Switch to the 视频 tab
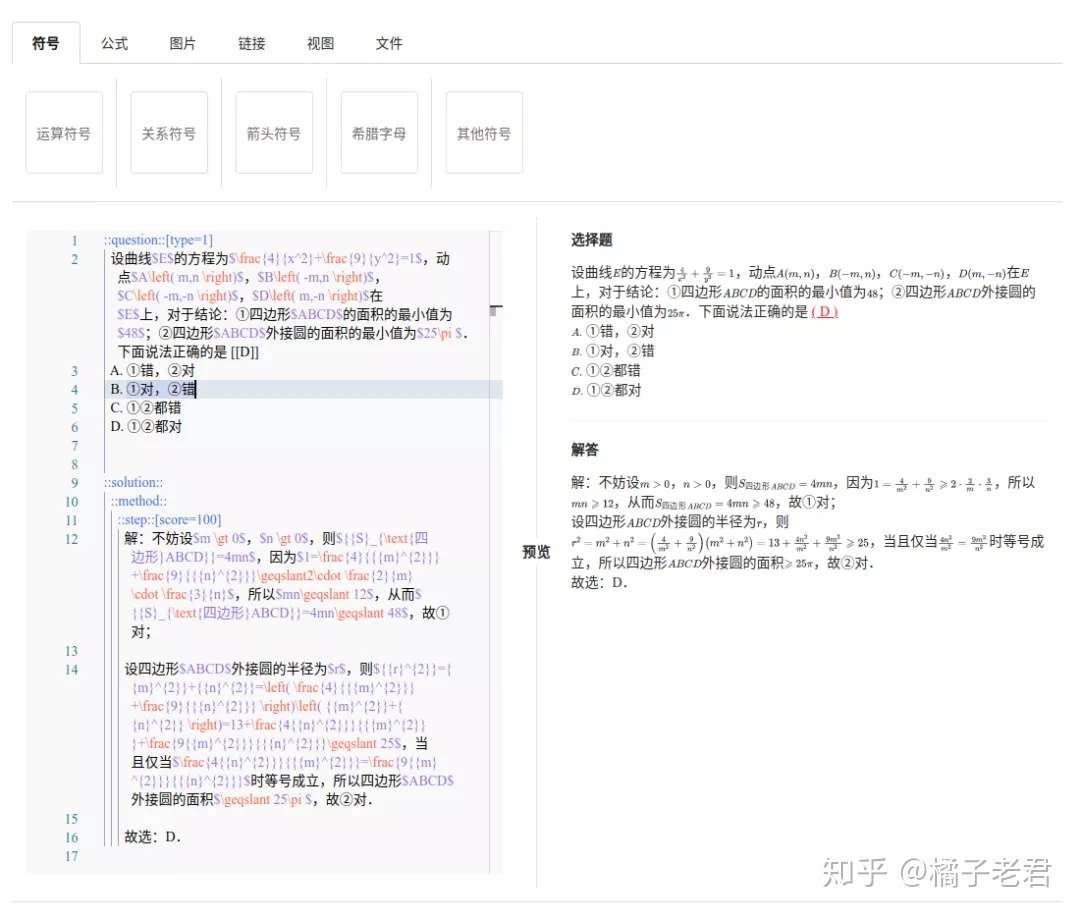Viewport: 1080px width, 917px height. pyautogui.click(x=319, y=42)
